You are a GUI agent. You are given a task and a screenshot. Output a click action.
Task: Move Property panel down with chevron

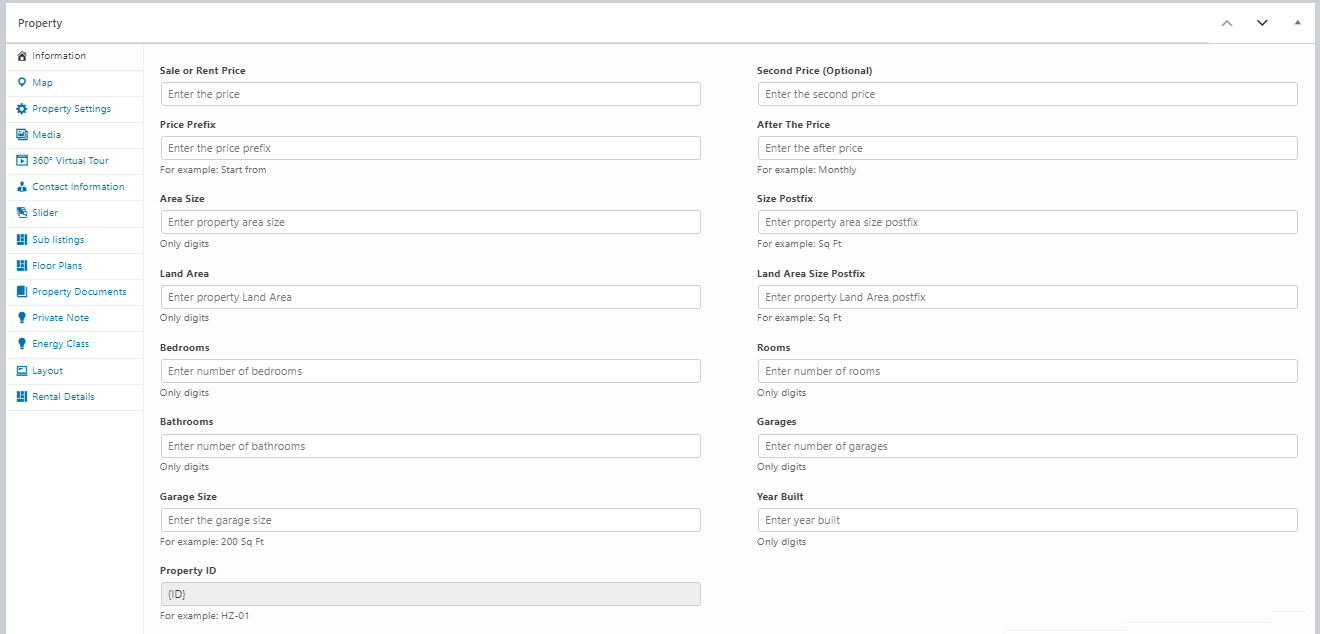click(x=1262, y=23)
